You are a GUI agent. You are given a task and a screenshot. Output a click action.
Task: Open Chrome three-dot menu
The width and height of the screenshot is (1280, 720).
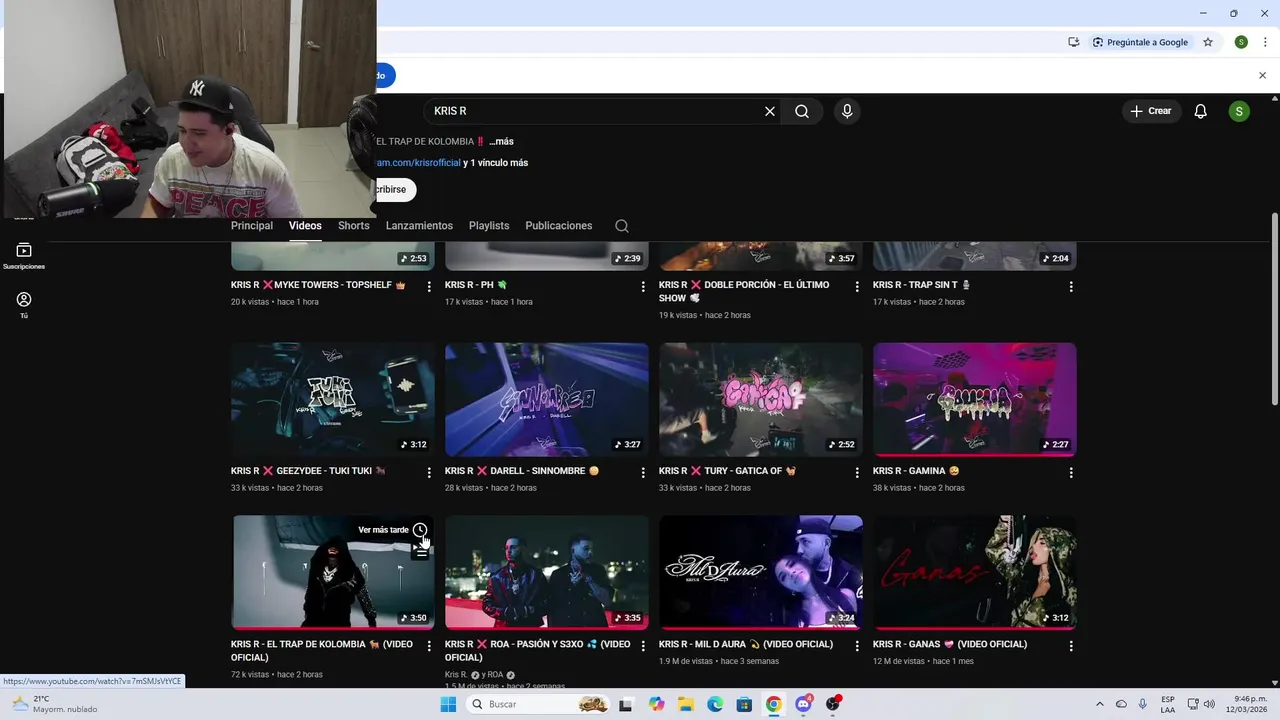pyautogui.click(x=1265, y=42)
